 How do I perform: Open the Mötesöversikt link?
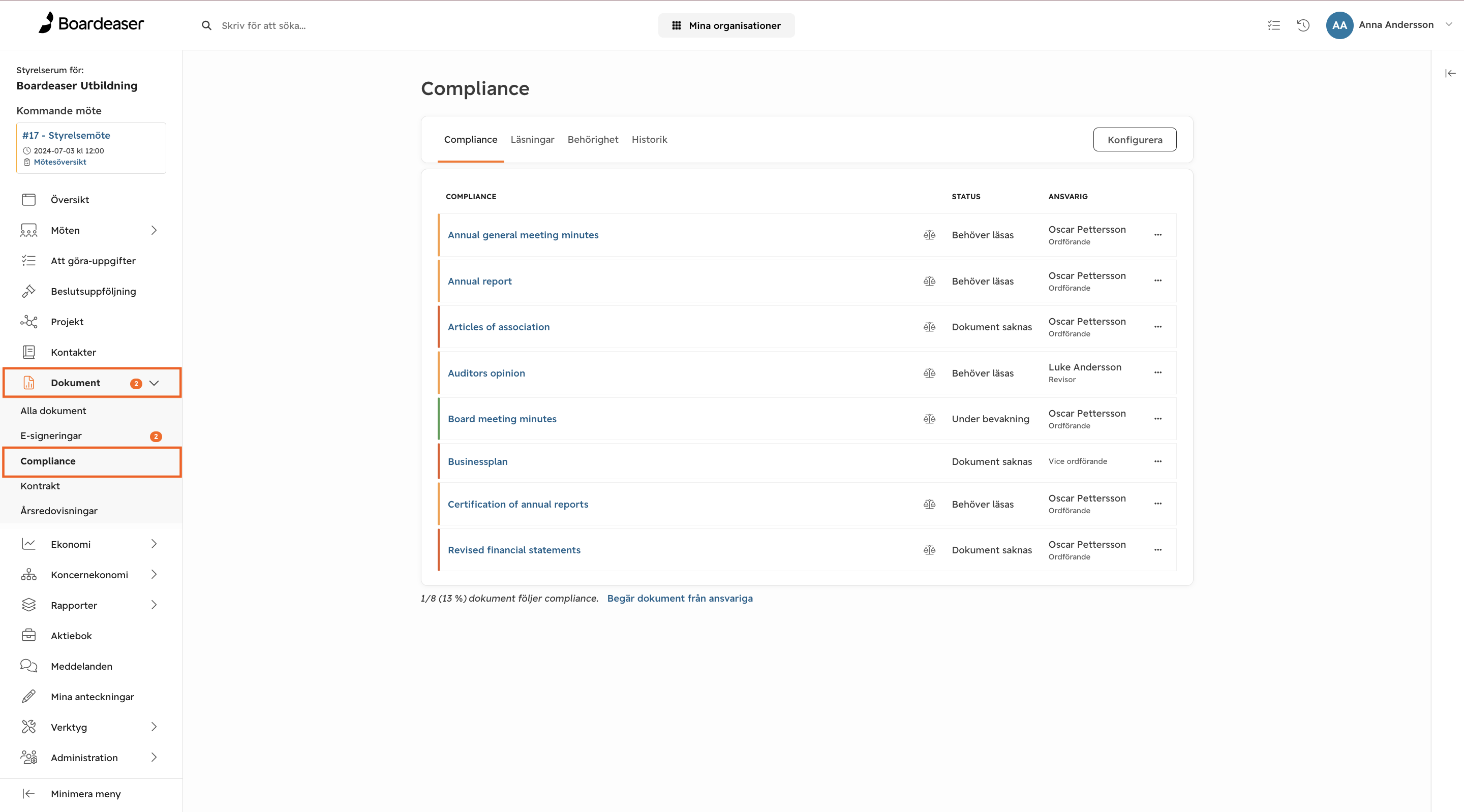[59, 162]
